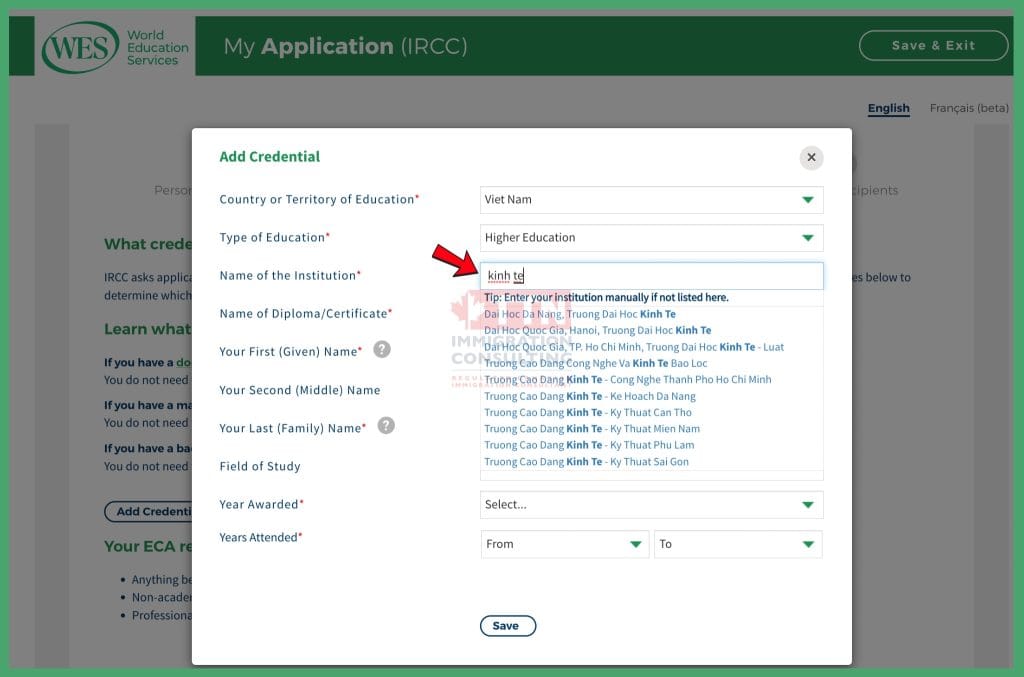
Task: Select Dai Hoc Quoc Gia, TP. Ho Chi Minh Kinh Te - Luat
Action: tap(634, 347)
